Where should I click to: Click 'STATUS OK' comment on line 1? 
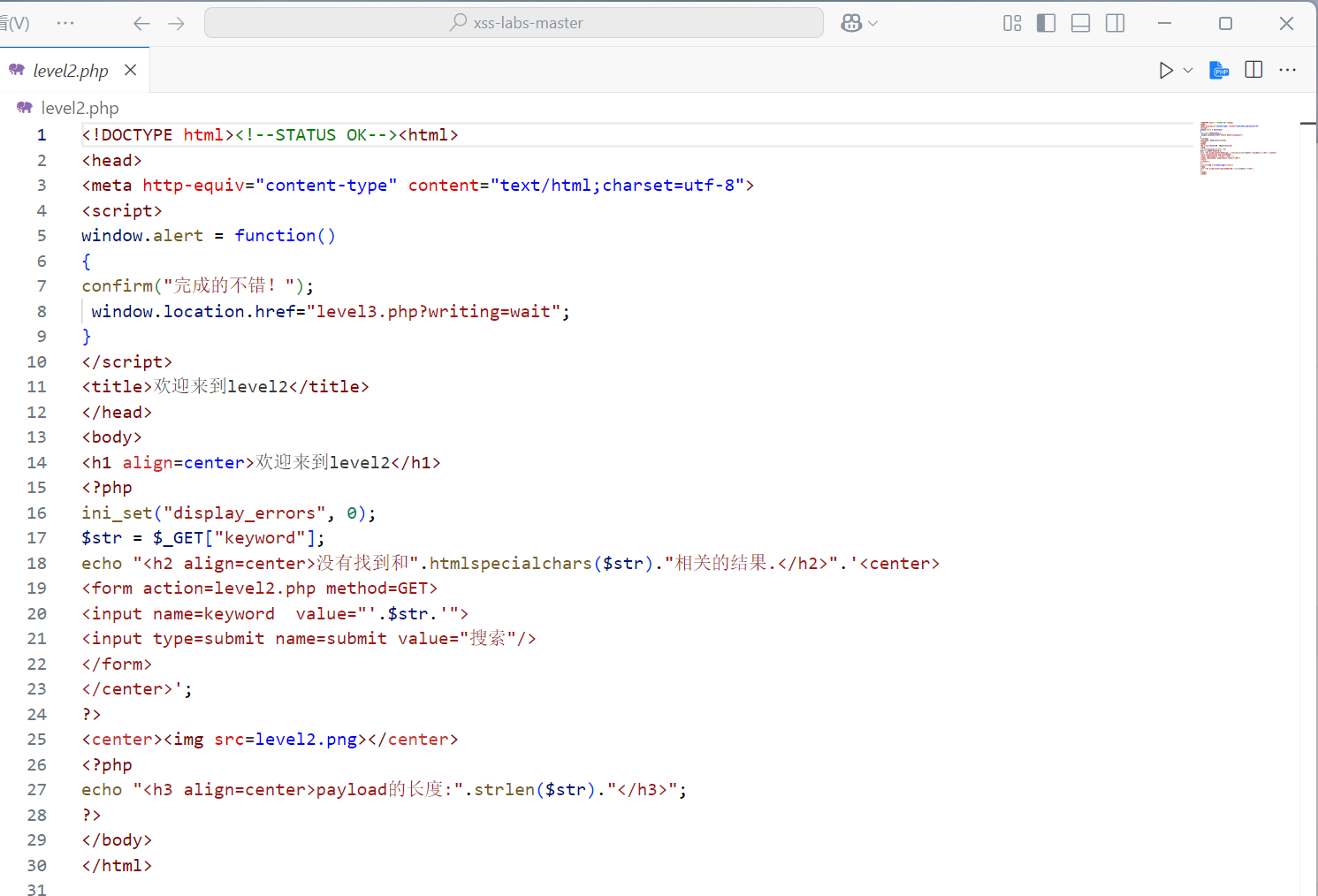click(x=321, y=135)
